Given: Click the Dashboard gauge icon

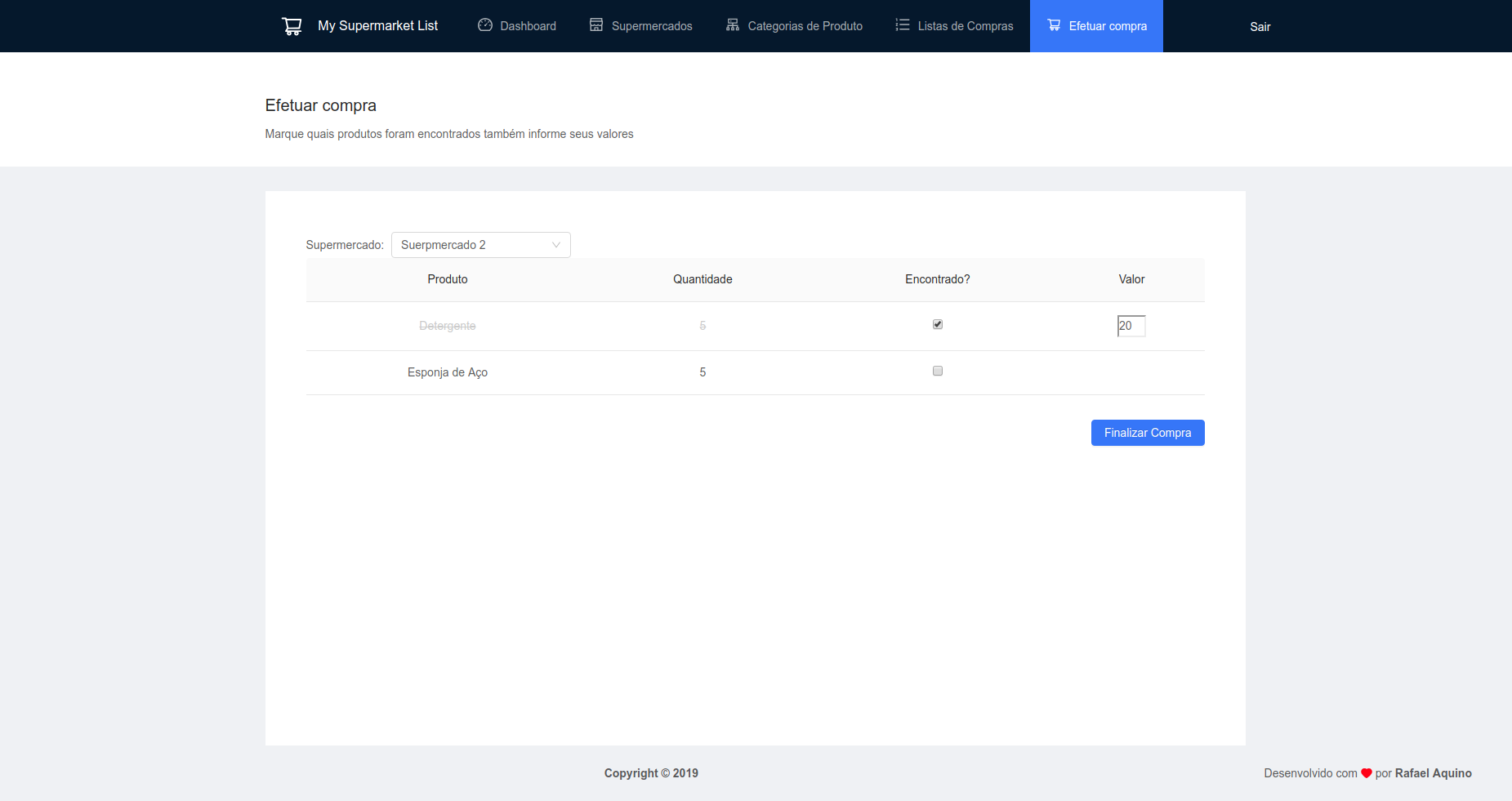Looking at the screenshot, I should 485,25.
